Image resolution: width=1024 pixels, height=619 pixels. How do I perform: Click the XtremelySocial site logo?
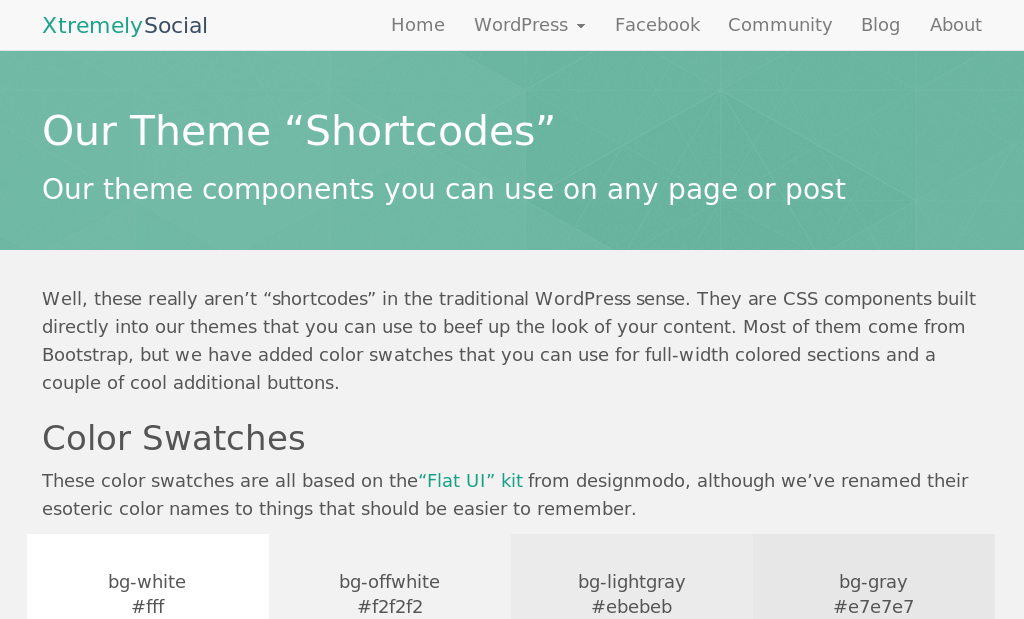[x=125, y=25]
